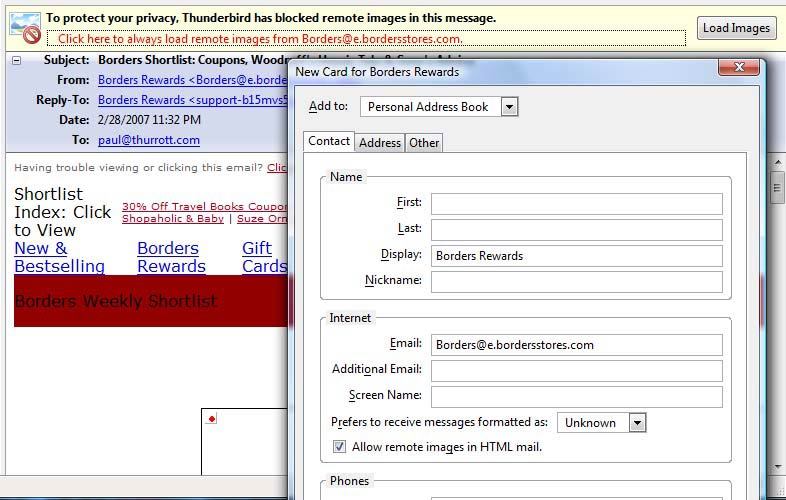Switch to the Contact tab
786x500 pixels.
tap(329, 141)
